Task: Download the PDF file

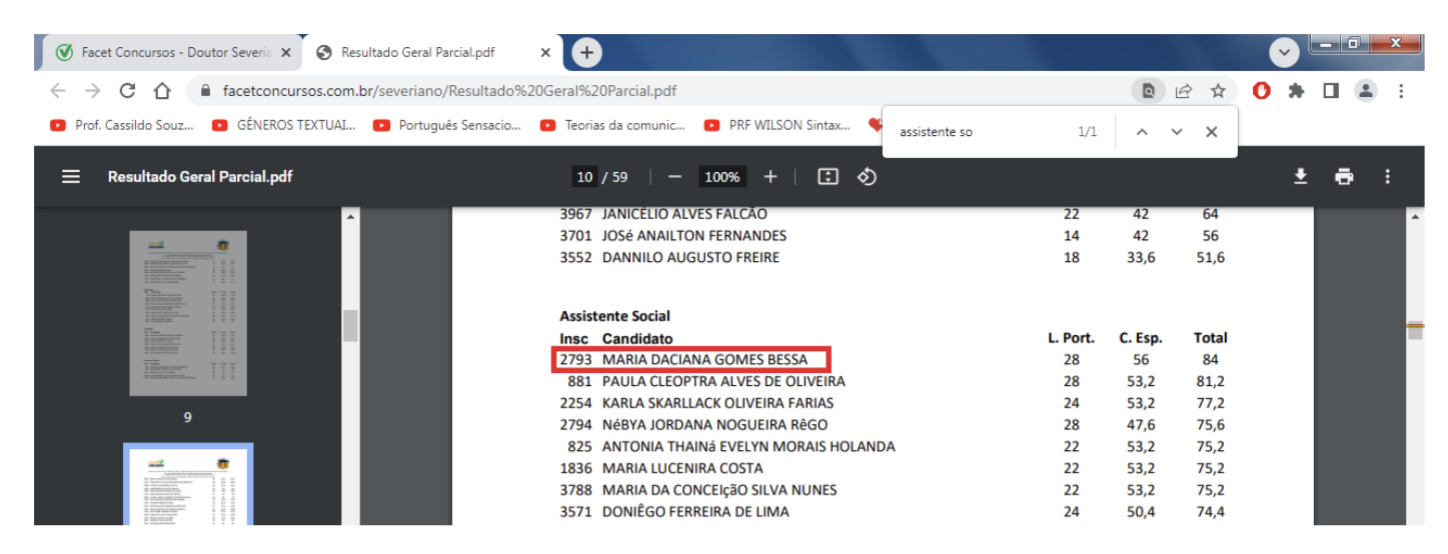Action: tap(1300, 177)
